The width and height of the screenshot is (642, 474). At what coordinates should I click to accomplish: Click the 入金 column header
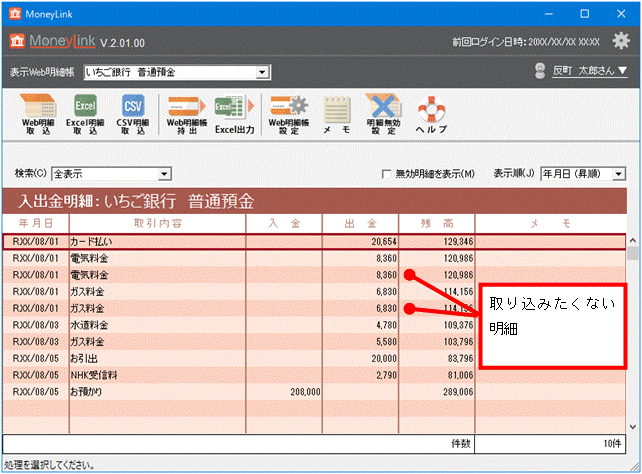click(284, 223)
